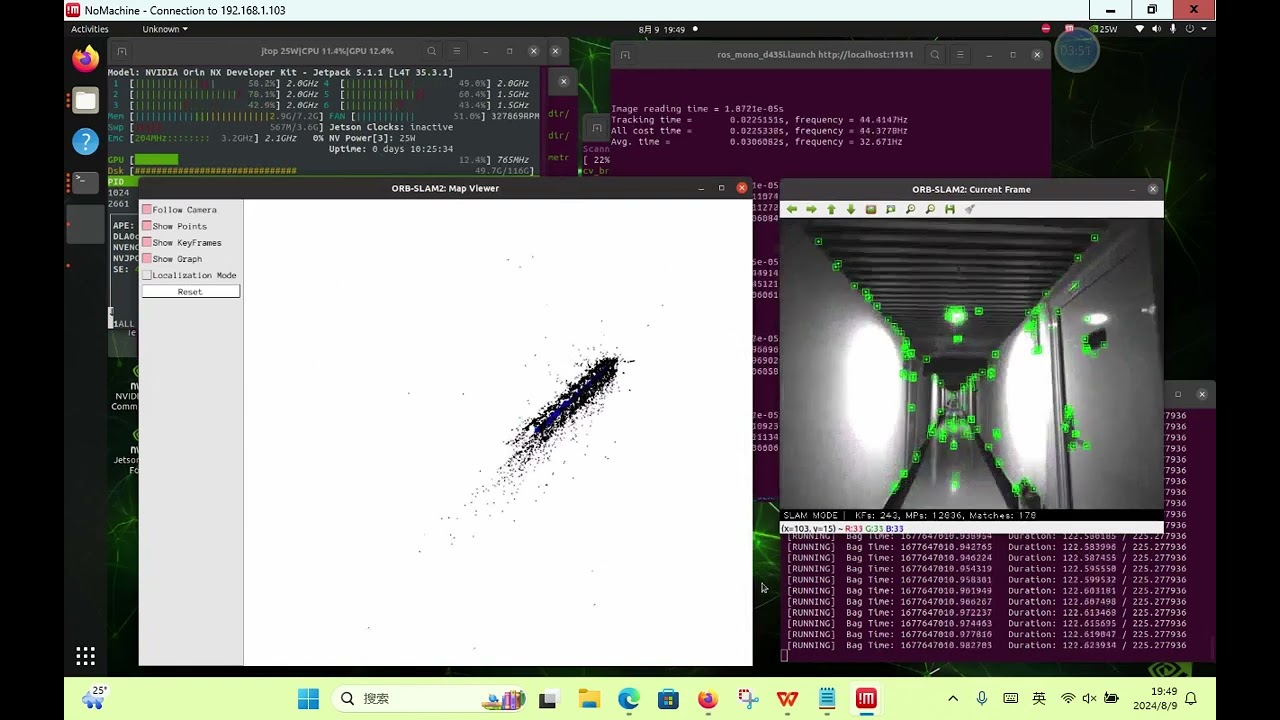Open the Help icon in Ubuntu dock
Image resolution: width=1280 pixels, height=720 pixels.
[x=86, y=141]
